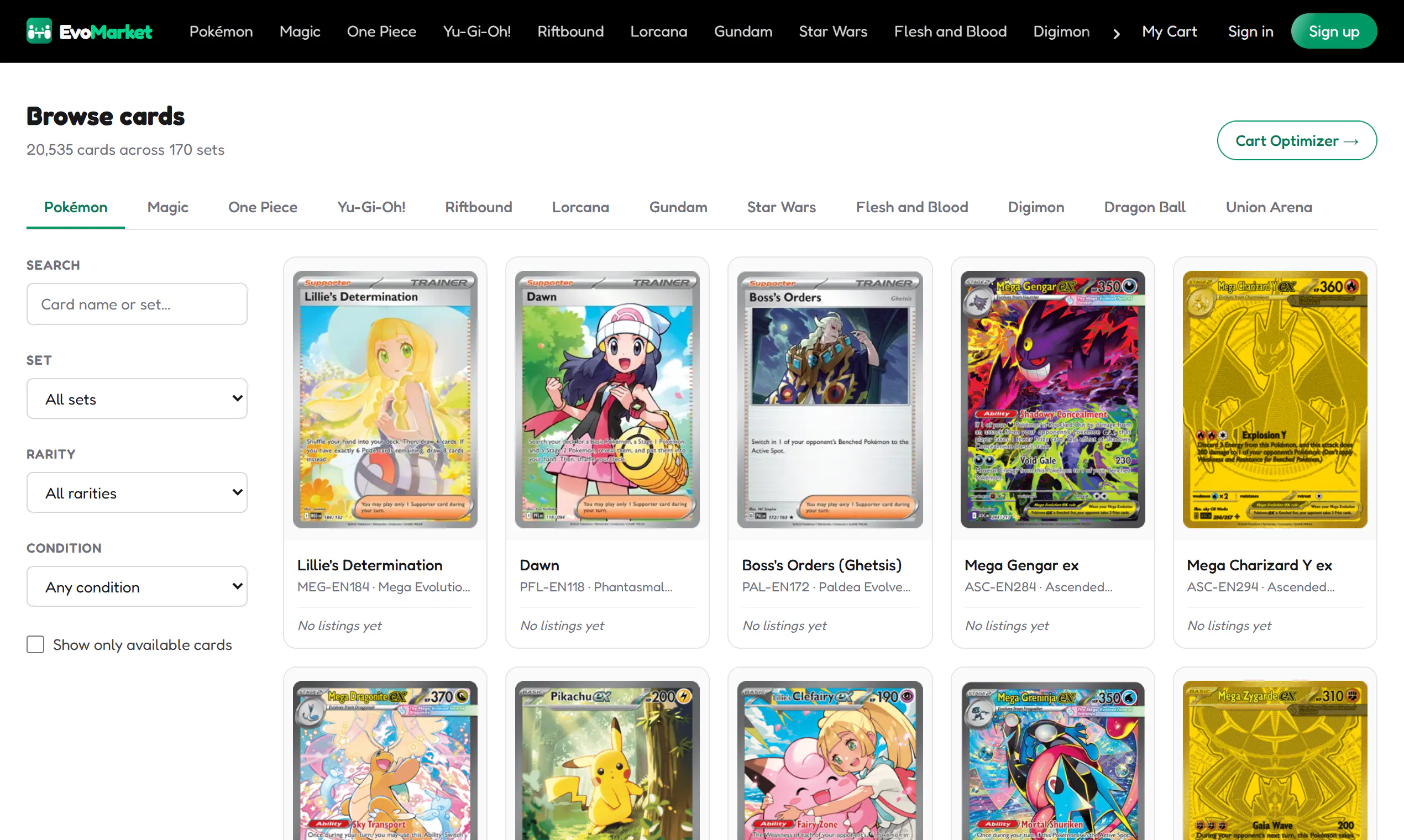Click the Sign in link
The image size is (1404, 840).
click(1250, 32)
